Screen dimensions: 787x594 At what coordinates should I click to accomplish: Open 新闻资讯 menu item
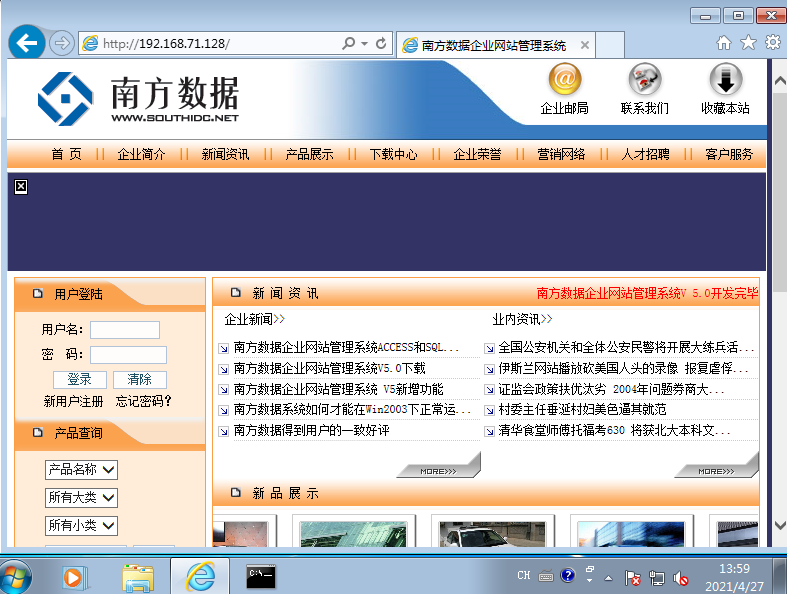[225, 154]
